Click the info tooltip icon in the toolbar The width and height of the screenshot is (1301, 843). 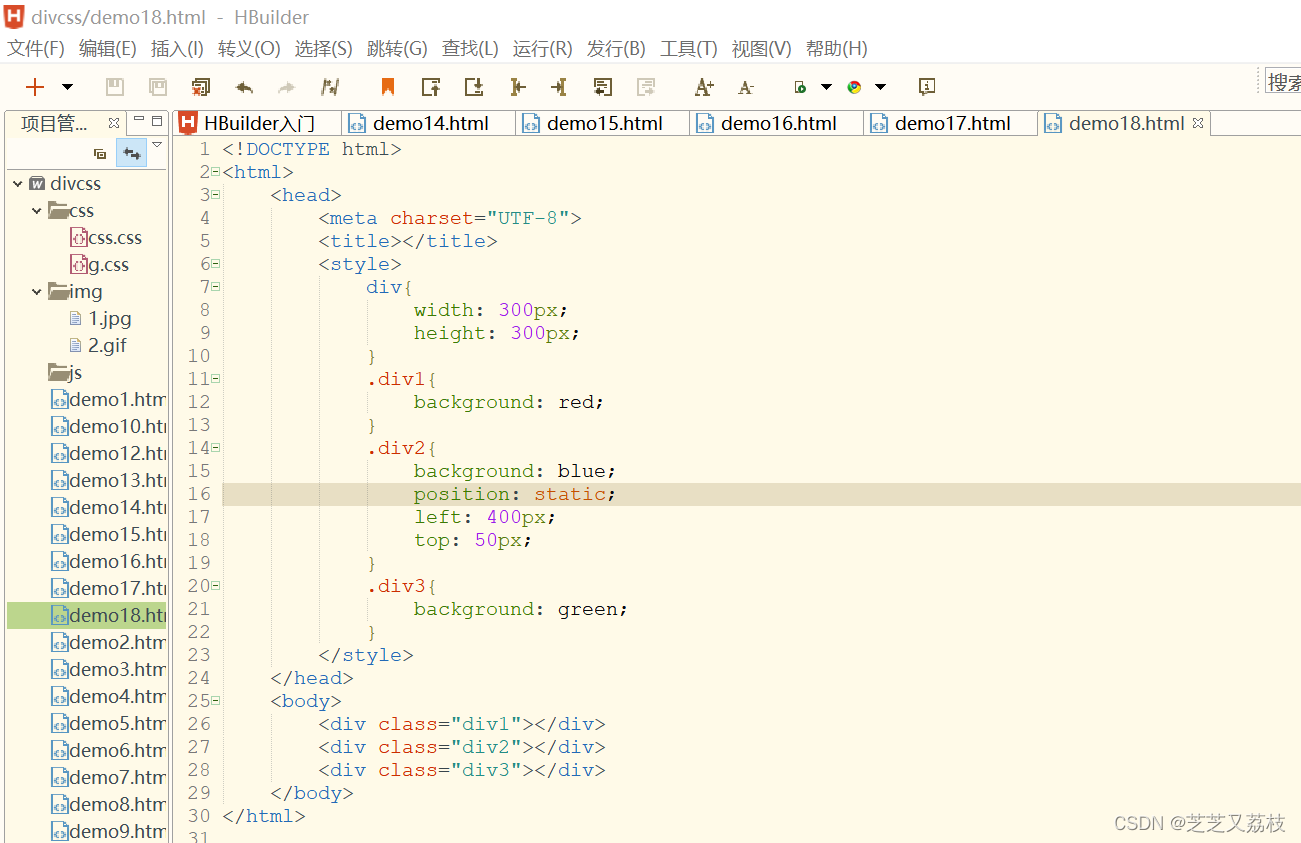tap(927, 87)
